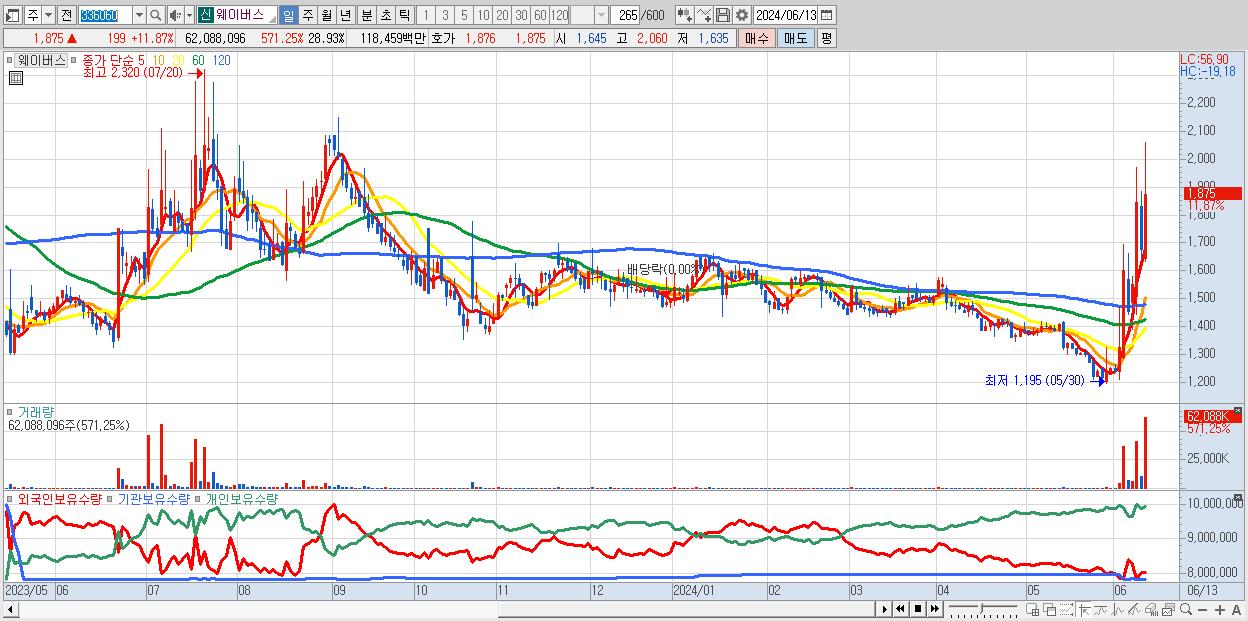Select the 일 daily chart period
Image resolution: width=1248 pixels, height=621 pixels.
288,15
